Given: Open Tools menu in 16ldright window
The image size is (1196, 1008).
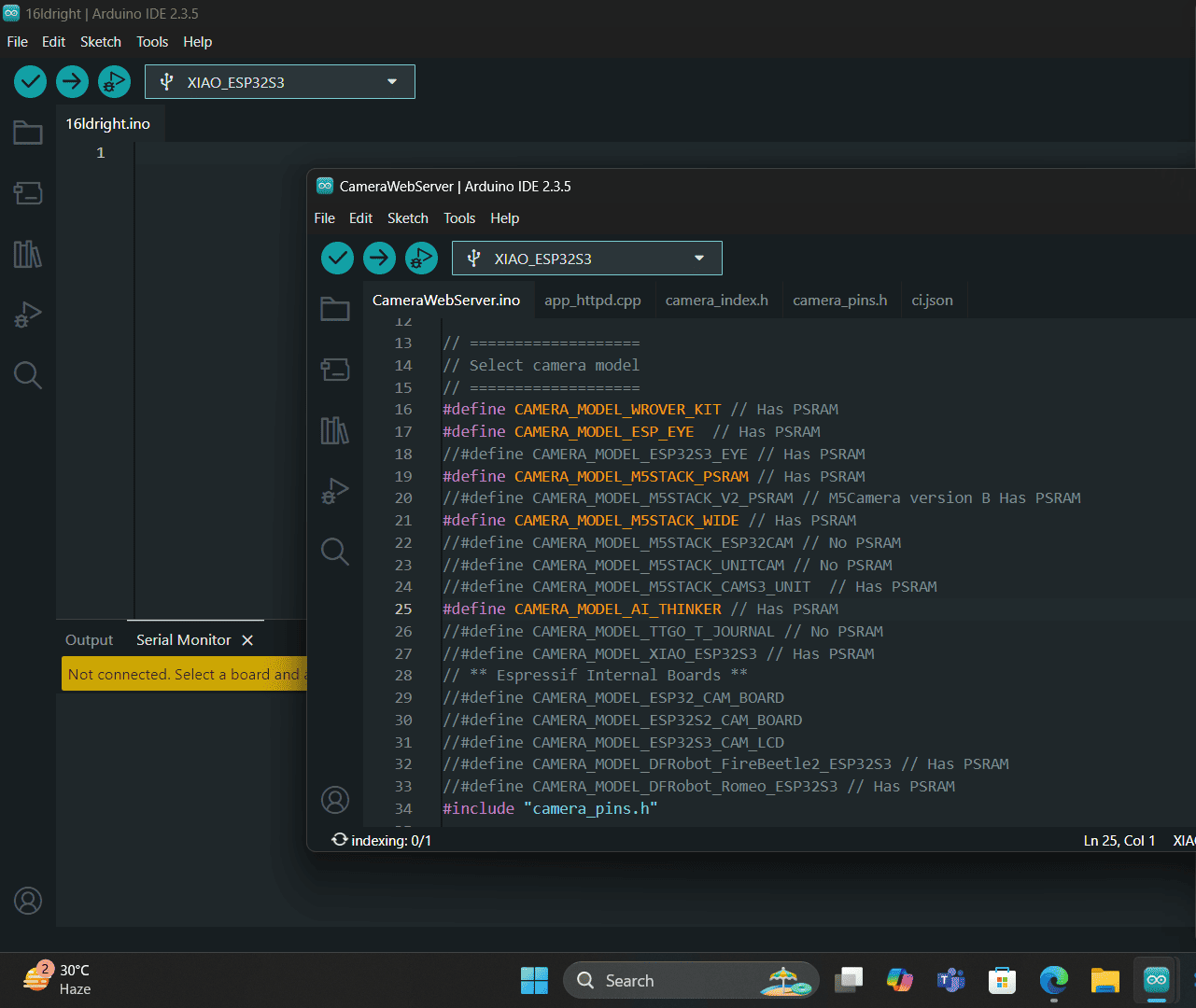Looking at the screenshot, I should click(x=152, y=42).
